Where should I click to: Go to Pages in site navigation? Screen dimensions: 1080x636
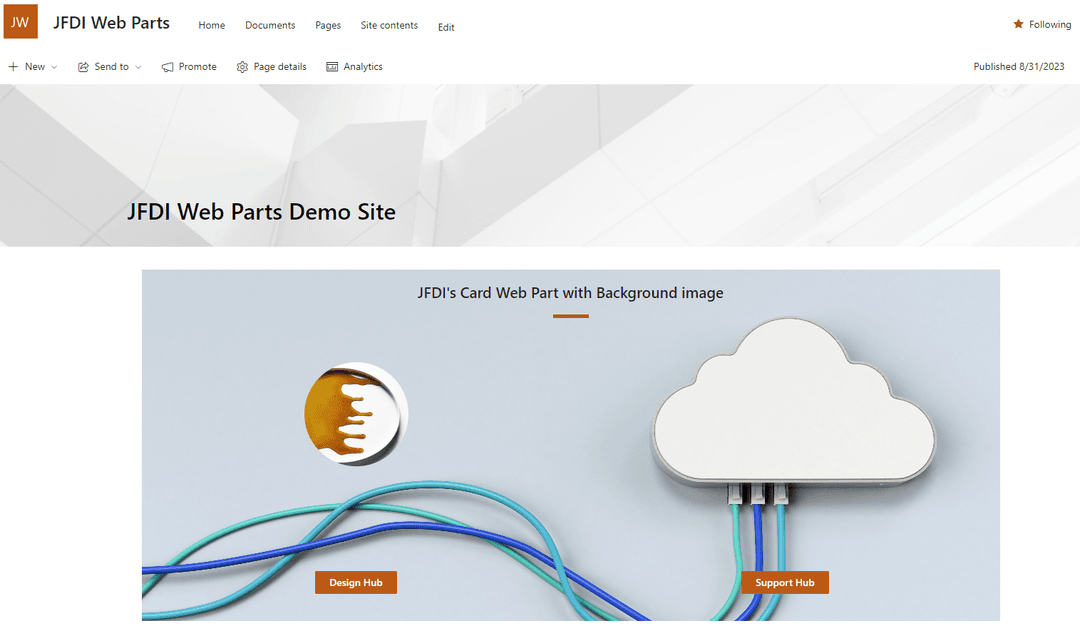pos(328,26)
